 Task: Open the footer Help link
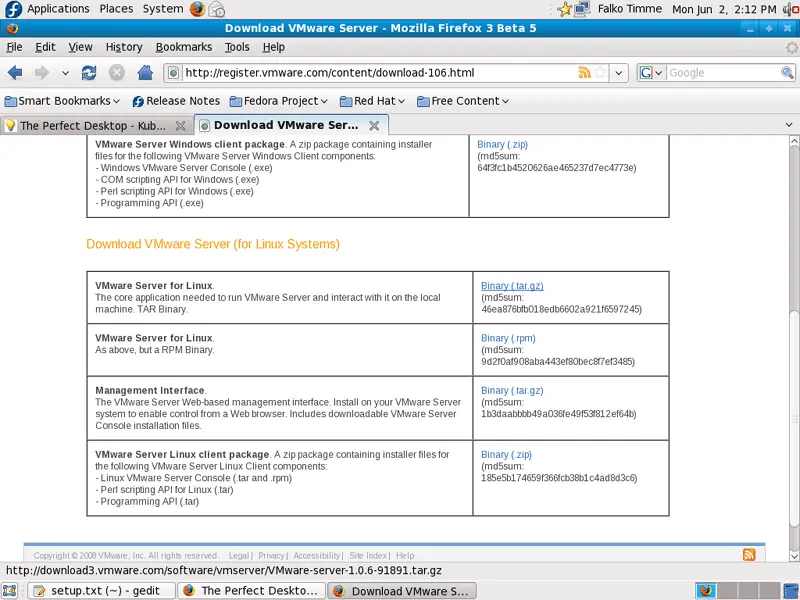[x=405, y=556]
